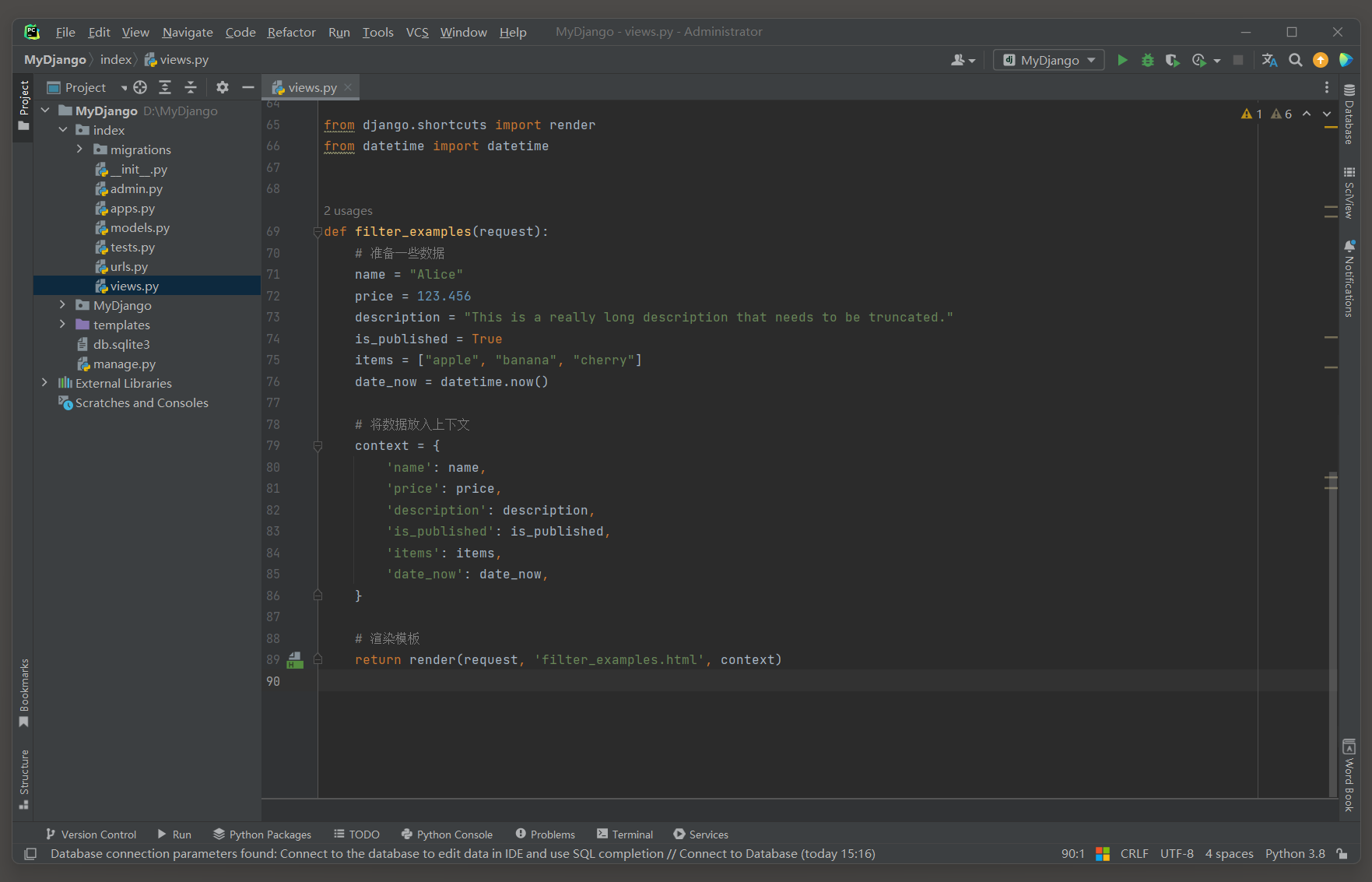The height and width of the screenshot is (882, 1372).
Task: Open the Python Packages tool window
Action: [x=262, y=835]
